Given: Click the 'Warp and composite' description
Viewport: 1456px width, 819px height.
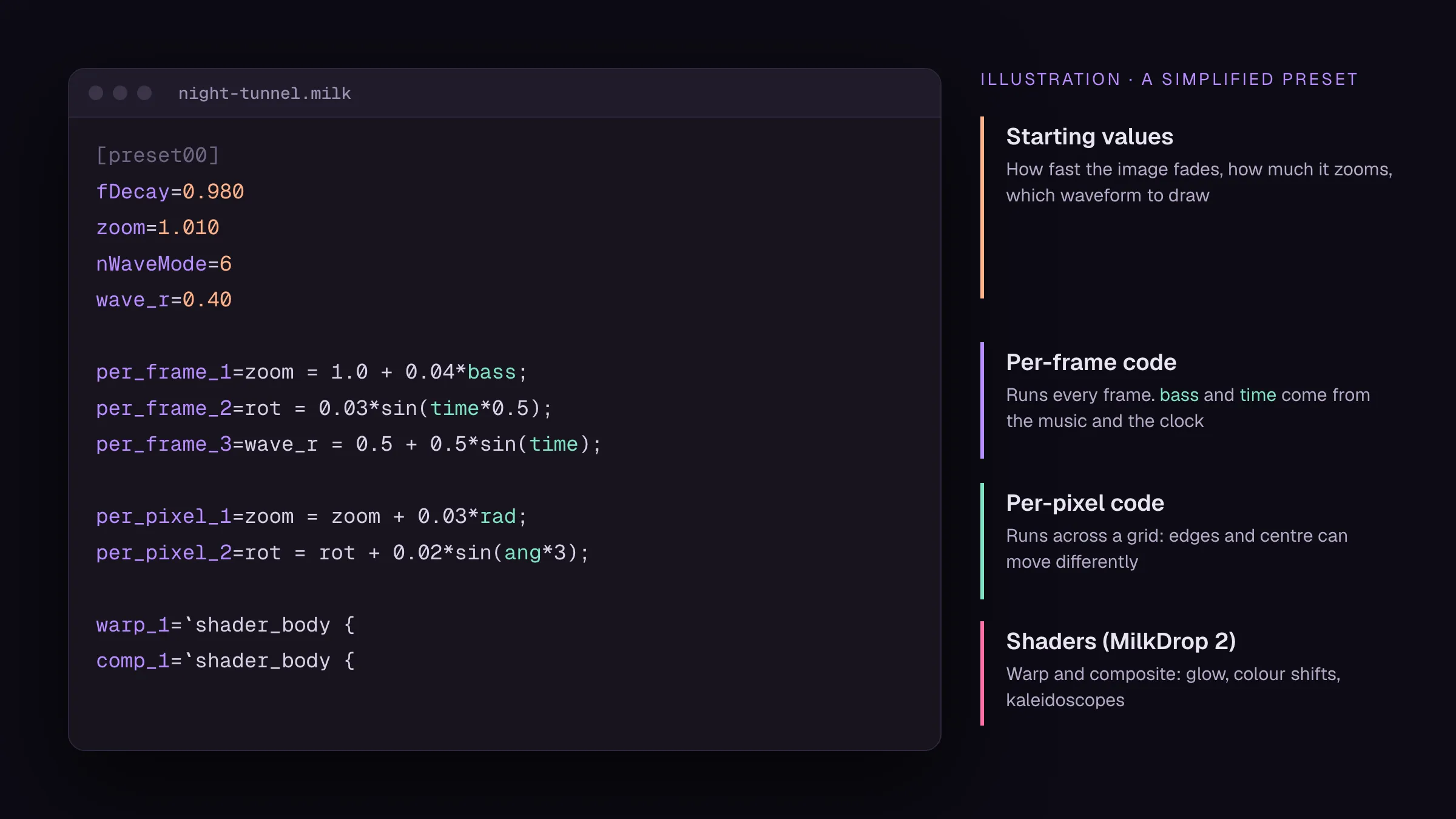Looking at the screenshot, I should (x=1173, y=687).
